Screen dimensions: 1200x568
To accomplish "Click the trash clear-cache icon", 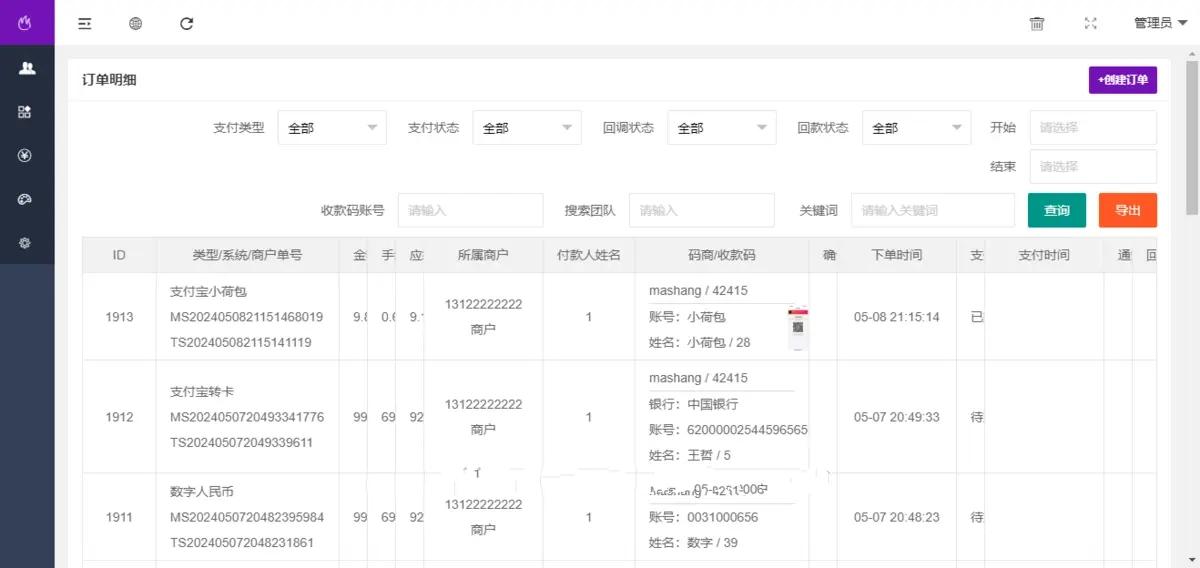I will [x=1037, y=23].
